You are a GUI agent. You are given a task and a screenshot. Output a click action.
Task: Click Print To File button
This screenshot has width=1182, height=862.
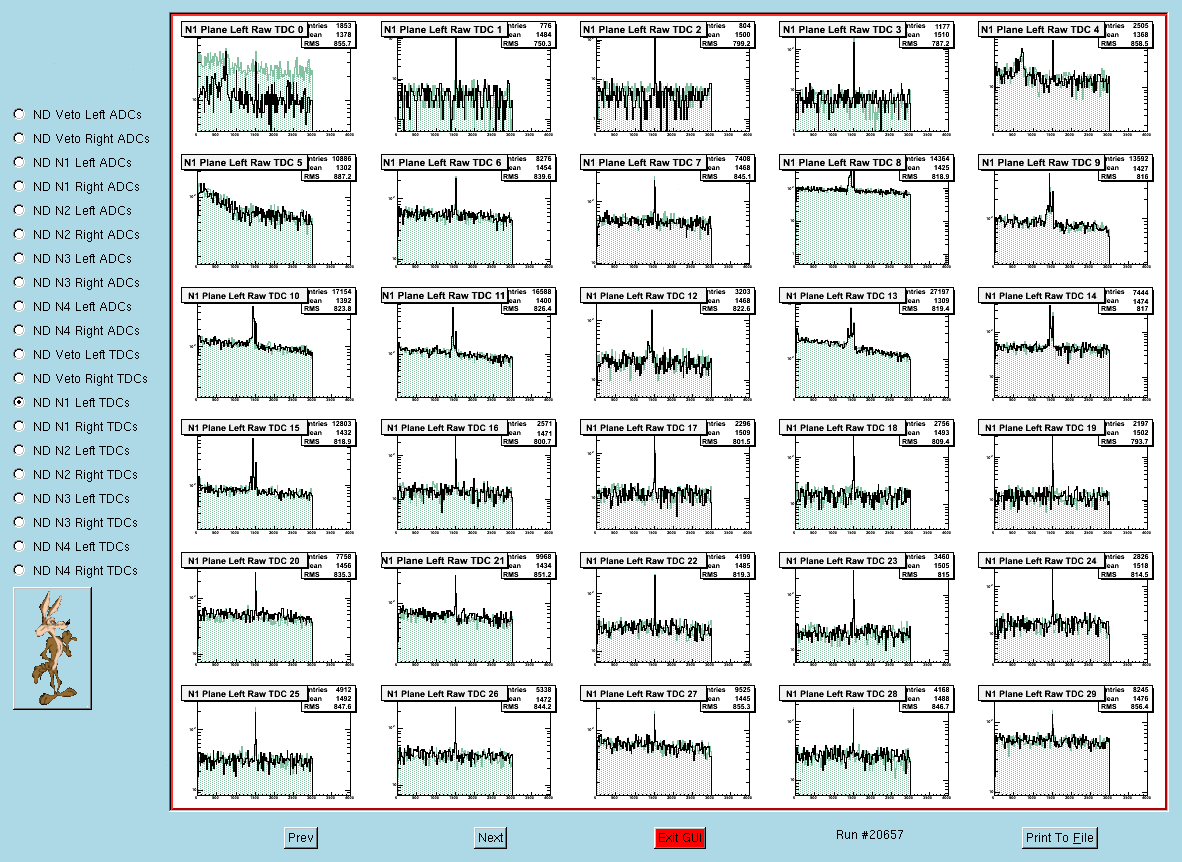[x=1059, y=837]
